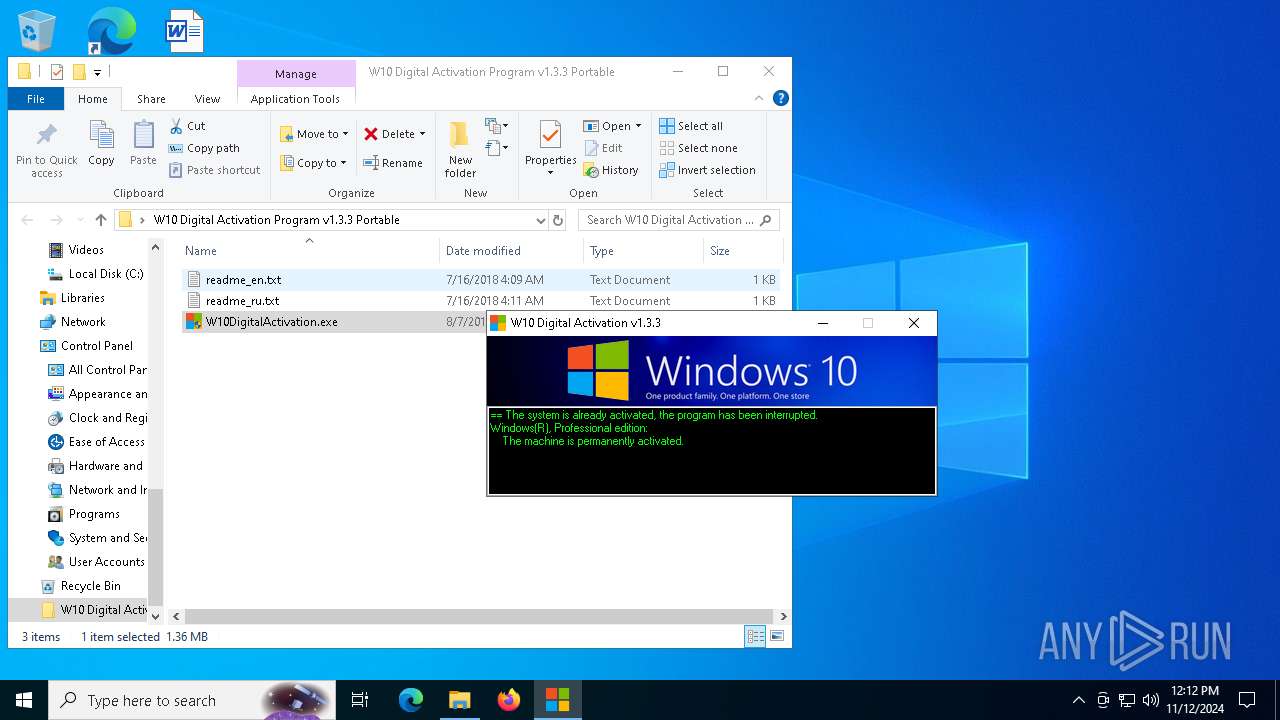Open the Word document on the desktop
1280x720 pixels.
[x=185, y=30]
